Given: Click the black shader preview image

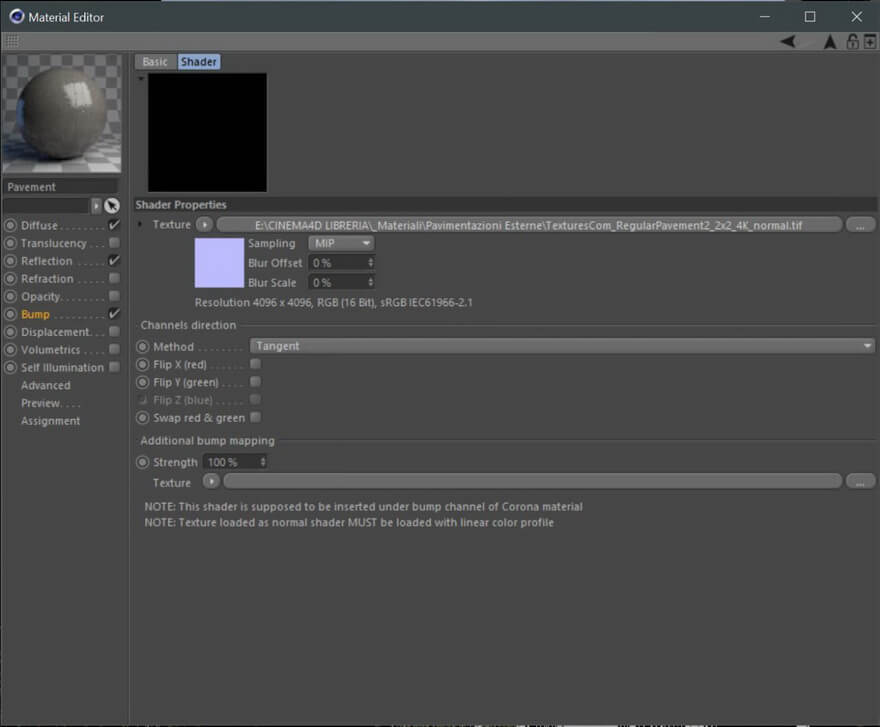Looking at the screenshot, I should pyautogui.click(x=207, y=132).
